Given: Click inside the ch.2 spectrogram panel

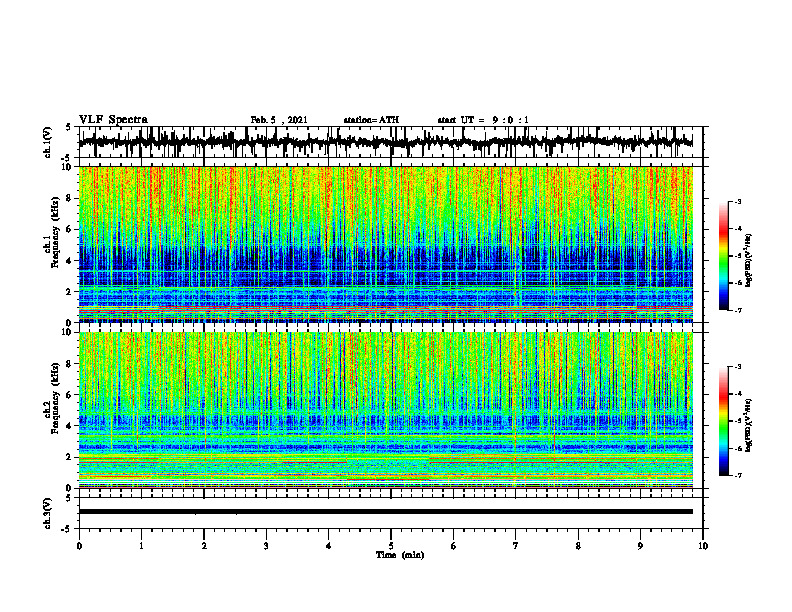Looking at the screenshot, I should pyautogui.click(x=386, y=410).
